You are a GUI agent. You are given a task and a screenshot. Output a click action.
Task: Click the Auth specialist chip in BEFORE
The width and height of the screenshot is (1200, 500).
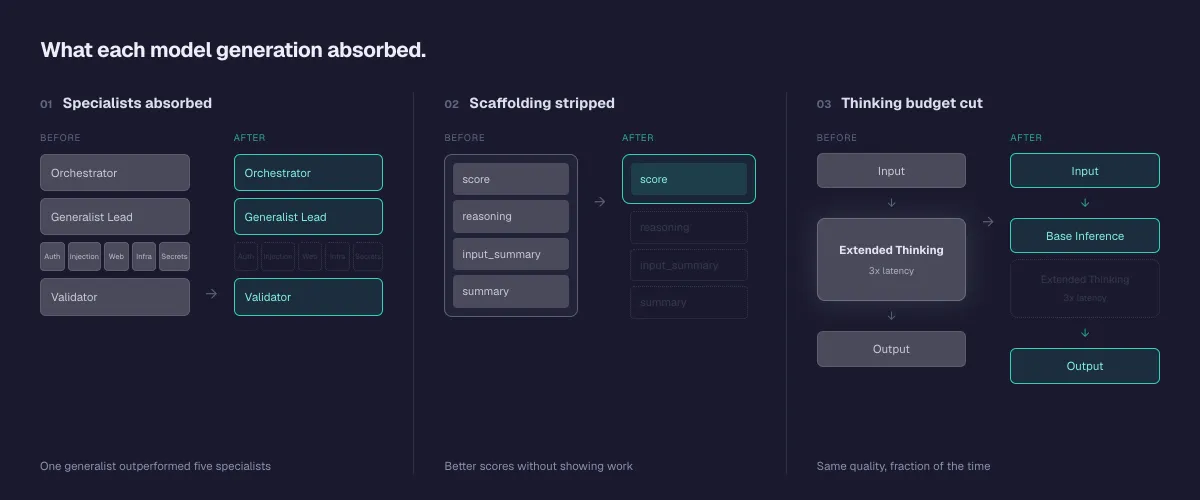pyautogui.click(x=52, y=257)
